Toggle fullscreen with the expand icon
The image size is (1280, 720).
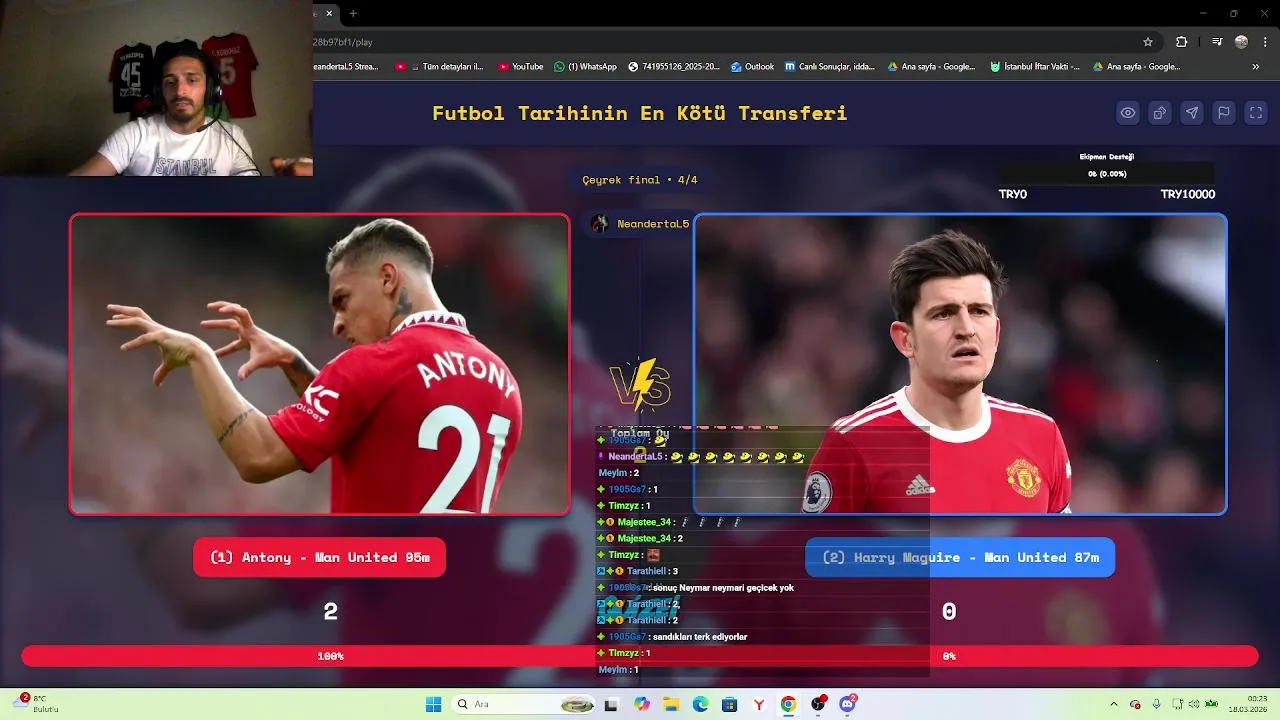1256,113
